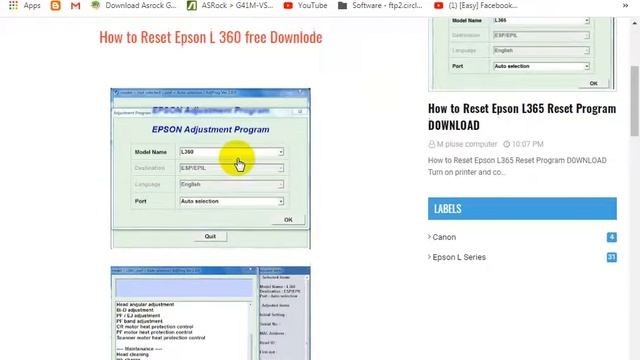The width and height of the screenshot is (640, 360).
Task: Open the Gmail bookmark icon
Action: (x=76, y=5)
